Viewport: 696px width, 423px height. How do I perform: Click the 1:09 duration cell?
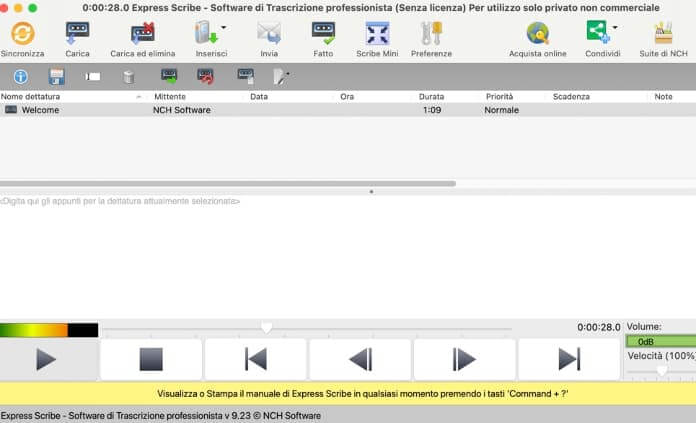click(x=432, y=110)
